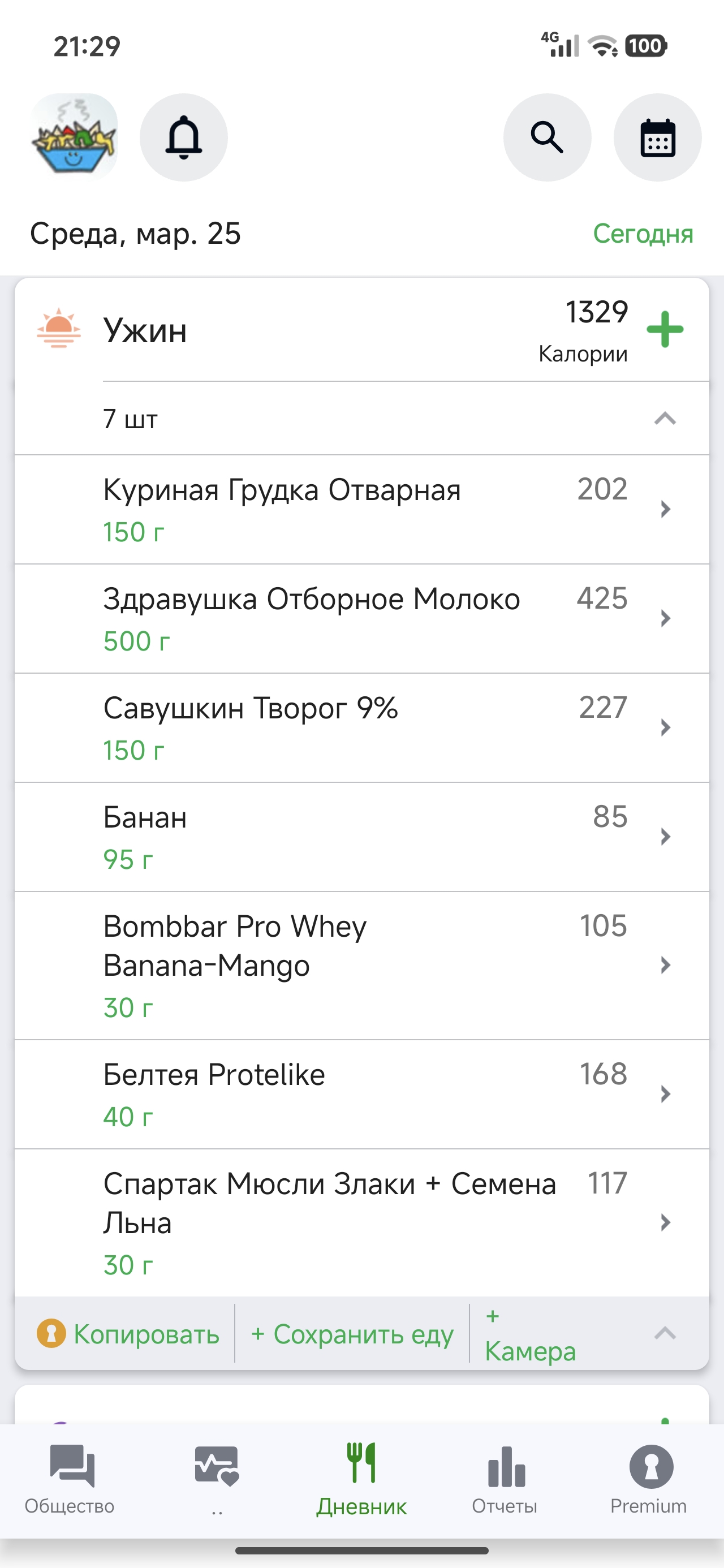Open the Савушкин Творог 9% entry

(x=361, y=728)
